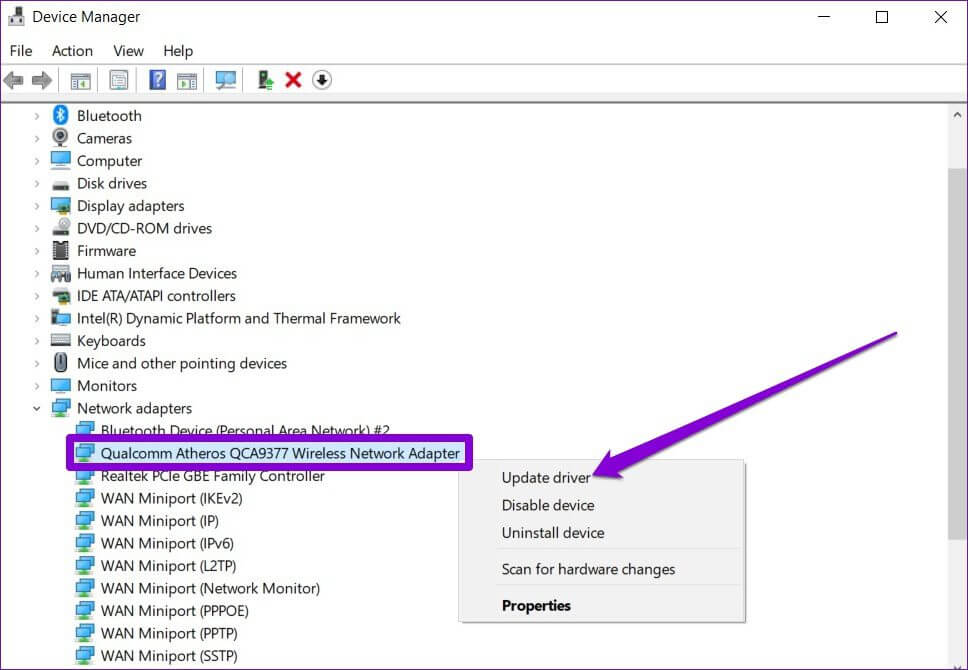Screen dimensions: 968x670
Task: Collapse the Network adapters node
Action: coord(36,408)
